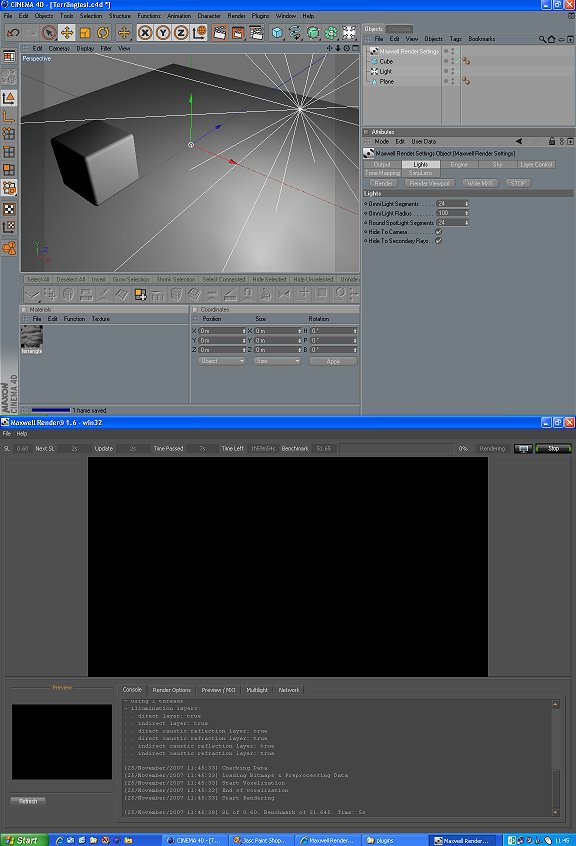Click Attributes back arrow icon
The width and height of the screenshot is (576, 846).
[519, 141]
